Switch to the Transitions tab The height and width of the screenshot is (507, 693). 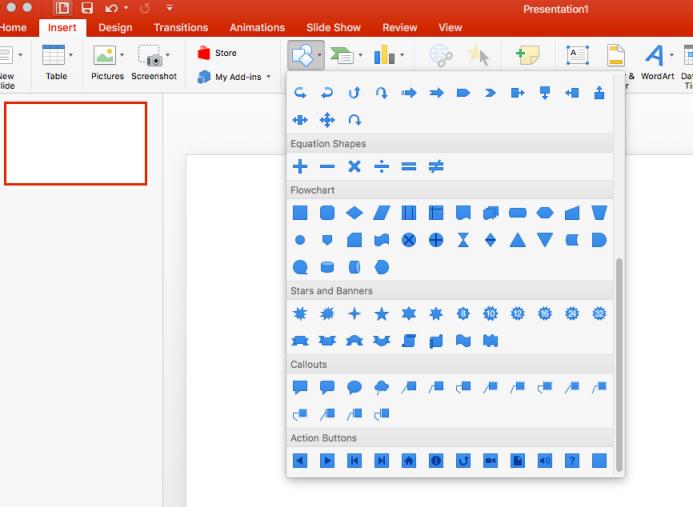tap(181, 27)
